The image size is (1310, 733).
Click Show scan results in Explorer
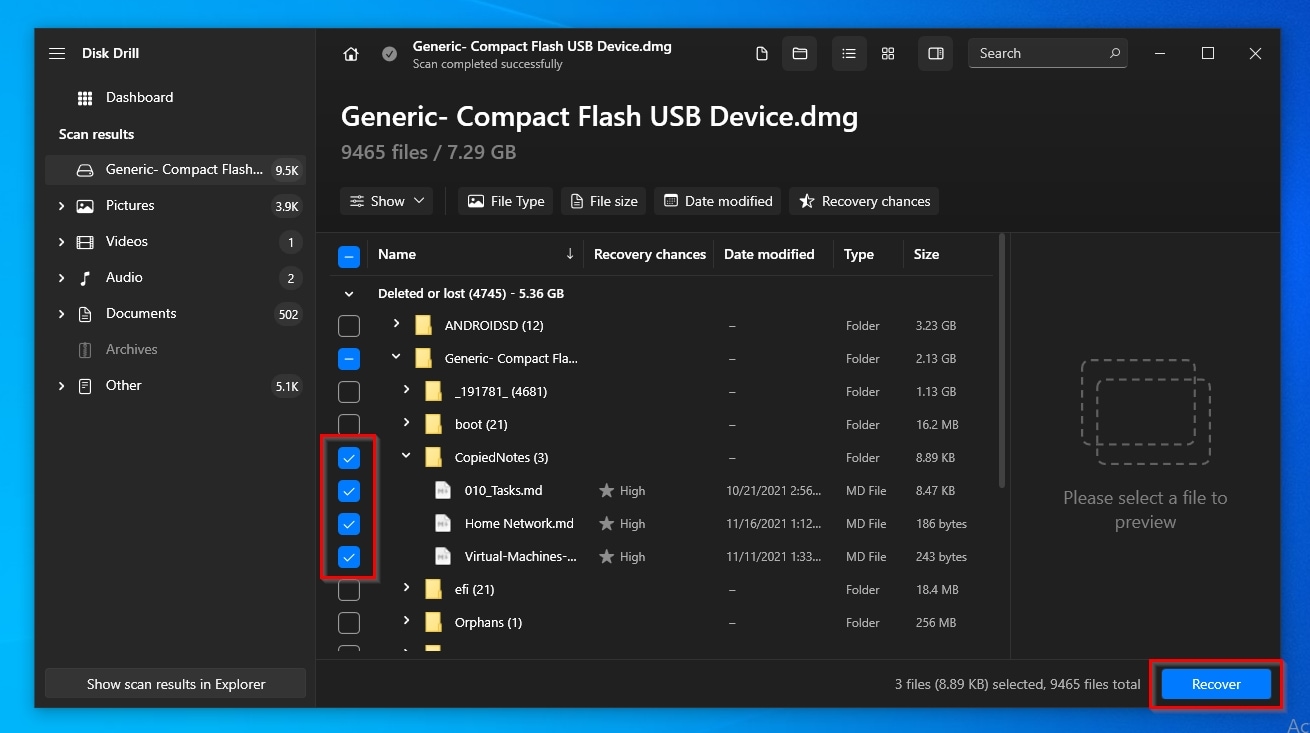[x=176, y=684]
